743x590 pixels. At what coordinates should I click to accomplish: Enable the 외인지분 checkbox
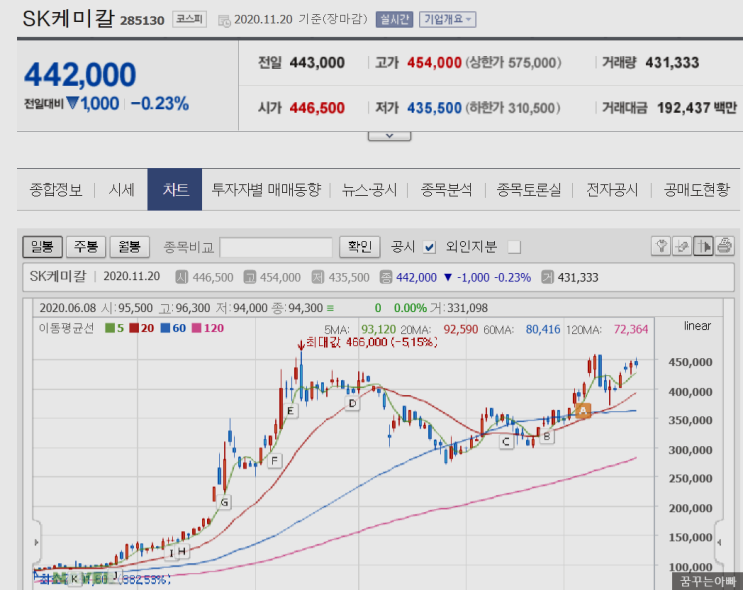click(514, 247)
